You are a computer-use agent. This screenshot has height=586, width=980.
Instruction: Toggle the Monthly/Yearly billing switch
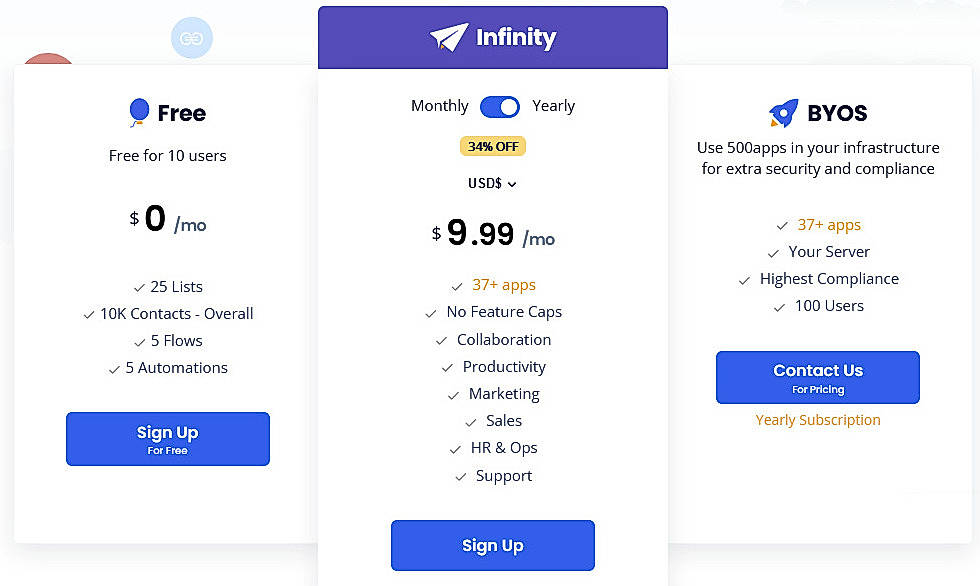(500, 106)
